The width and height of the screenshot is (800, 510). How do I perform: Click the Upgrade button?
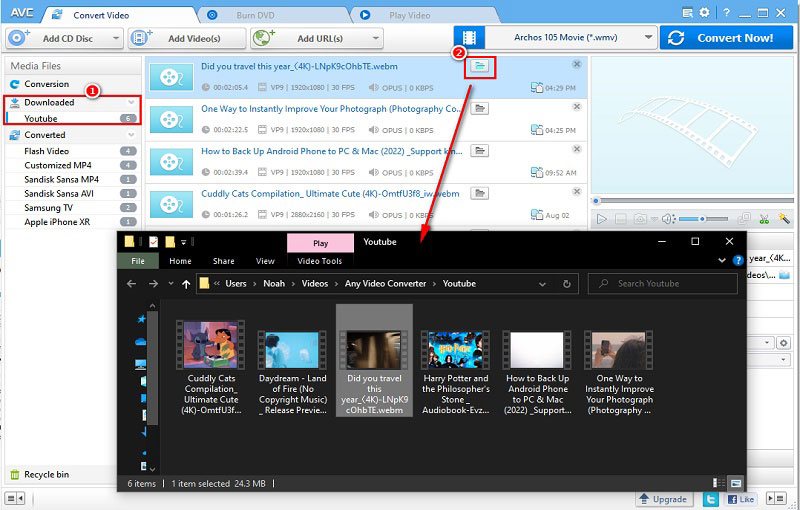coord(663,499)
